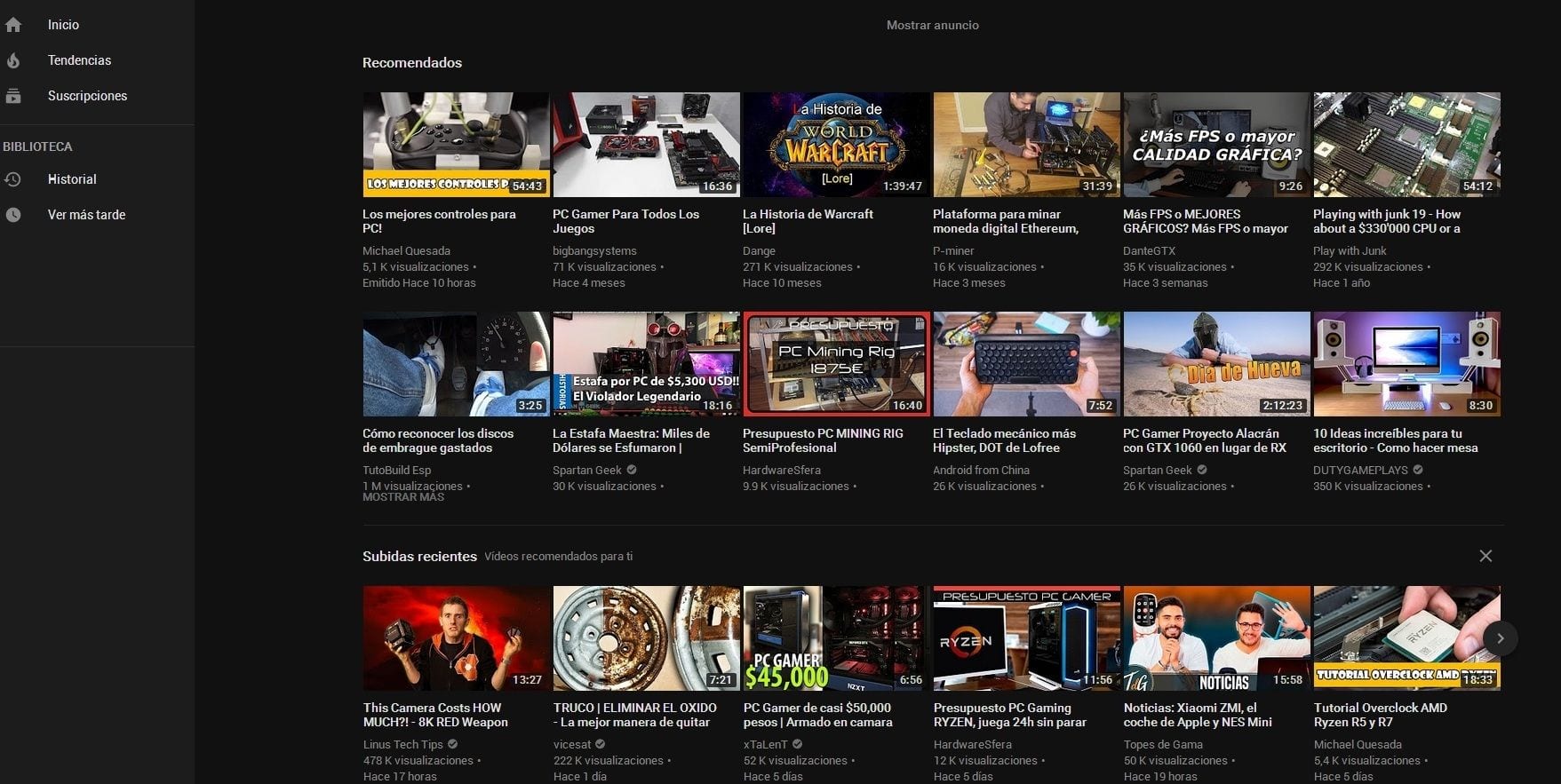Open PC Gamer $45,000 thumbnail
This screenshot has width=1561, height=784.
836,637
